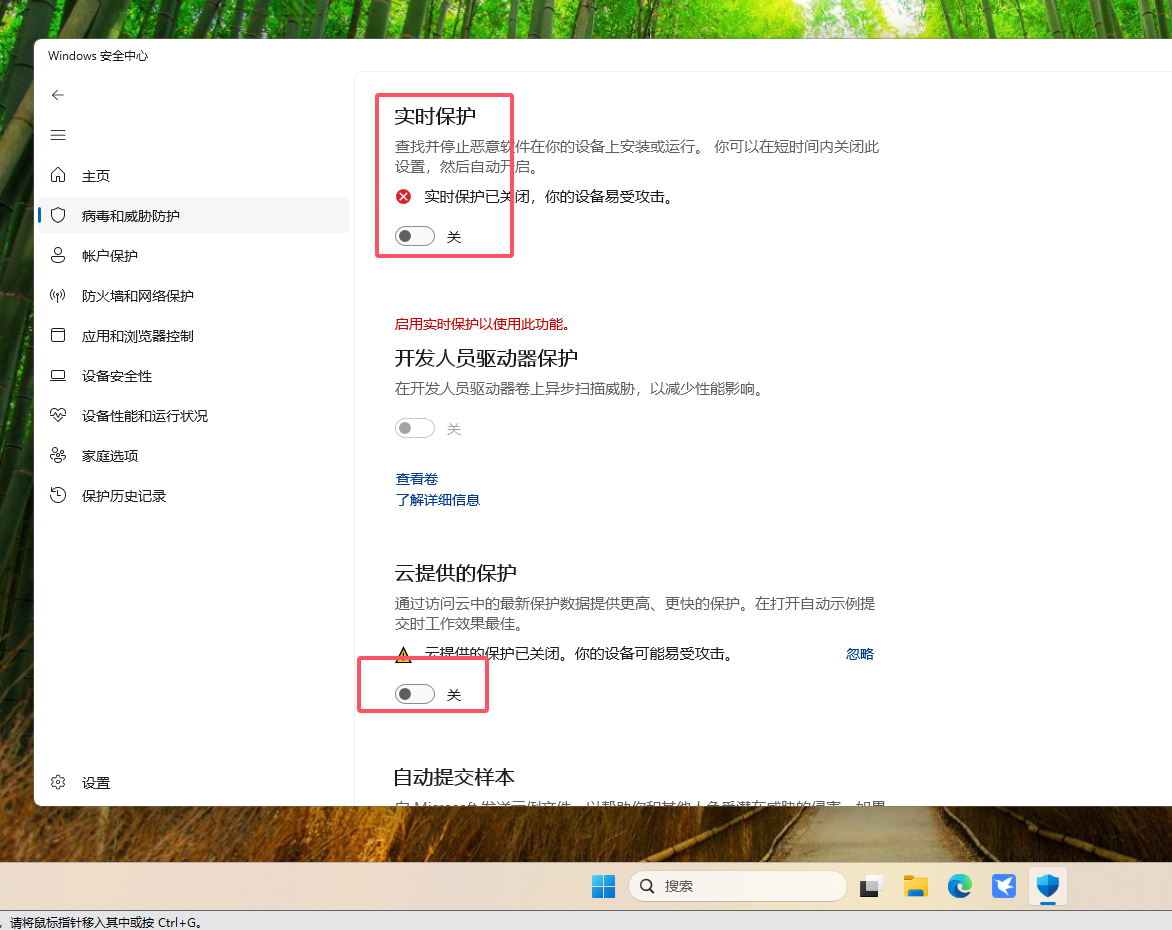Open the hamburger navigation menu
The width and height of the screenshot is (1172, 930).
click(x=58, y=135)
